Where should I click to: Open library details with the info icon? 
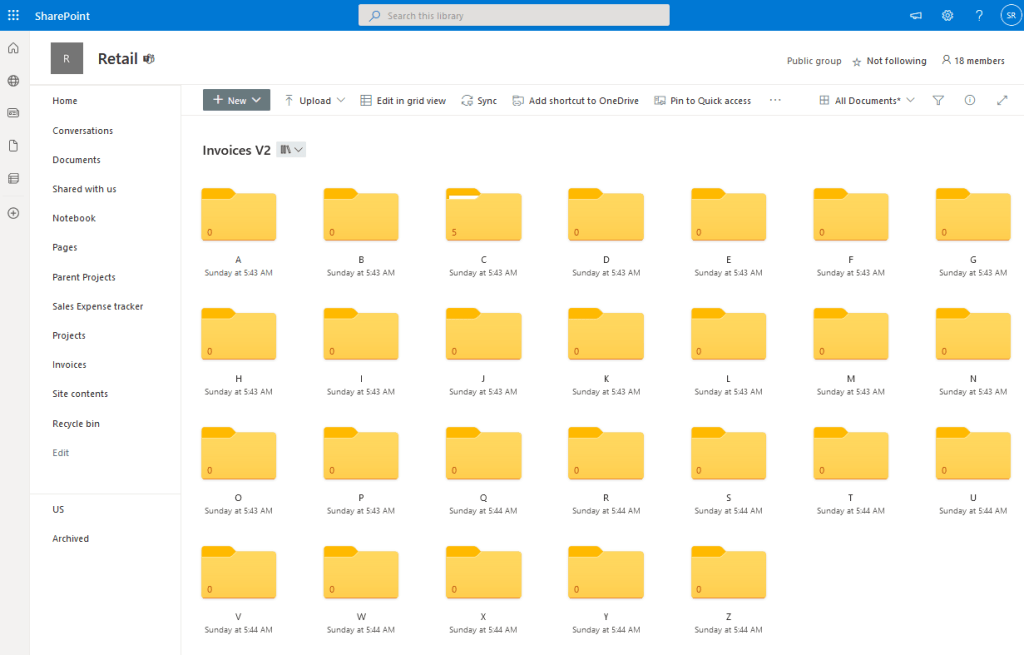click(968, 100)
